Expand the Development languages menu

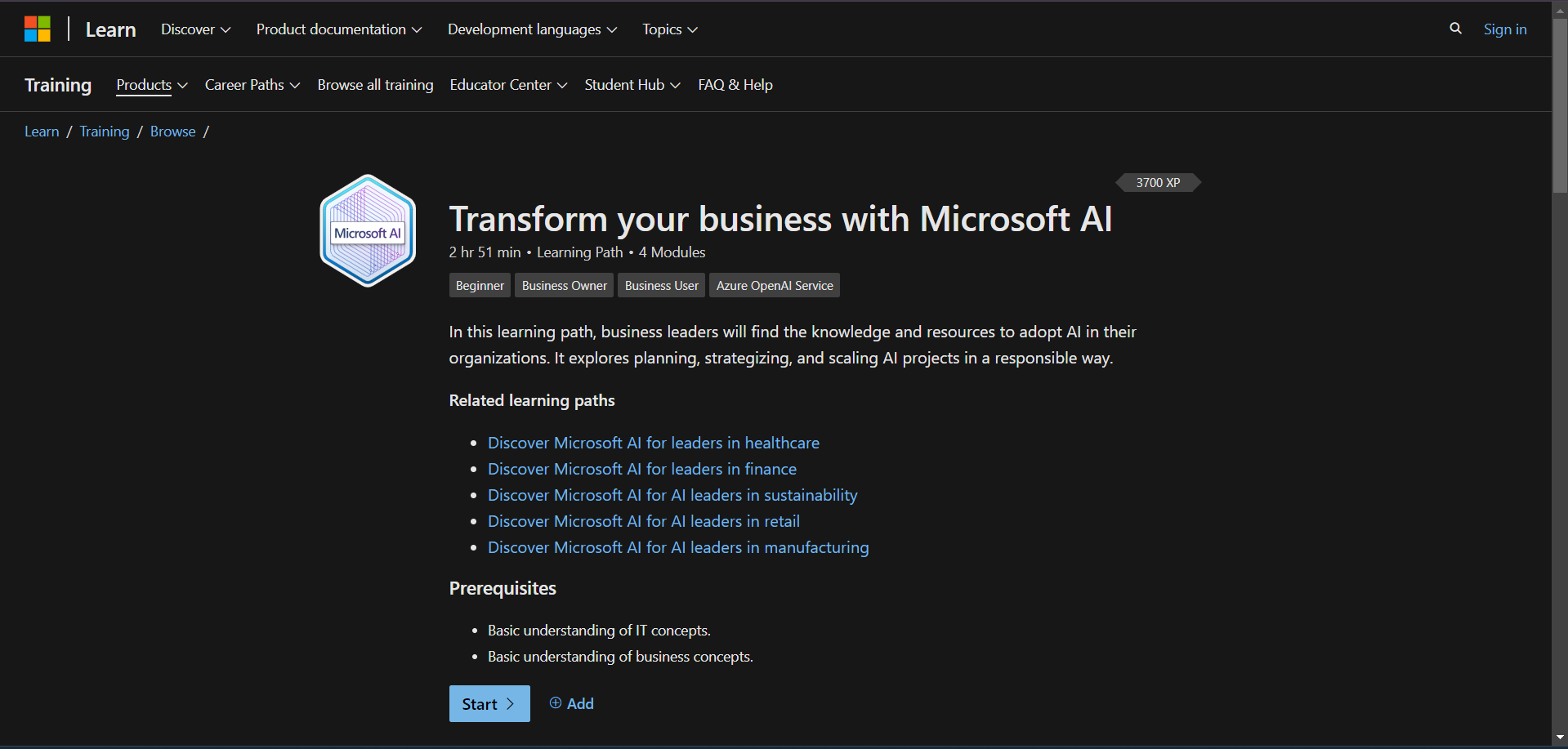pos(531,29)
